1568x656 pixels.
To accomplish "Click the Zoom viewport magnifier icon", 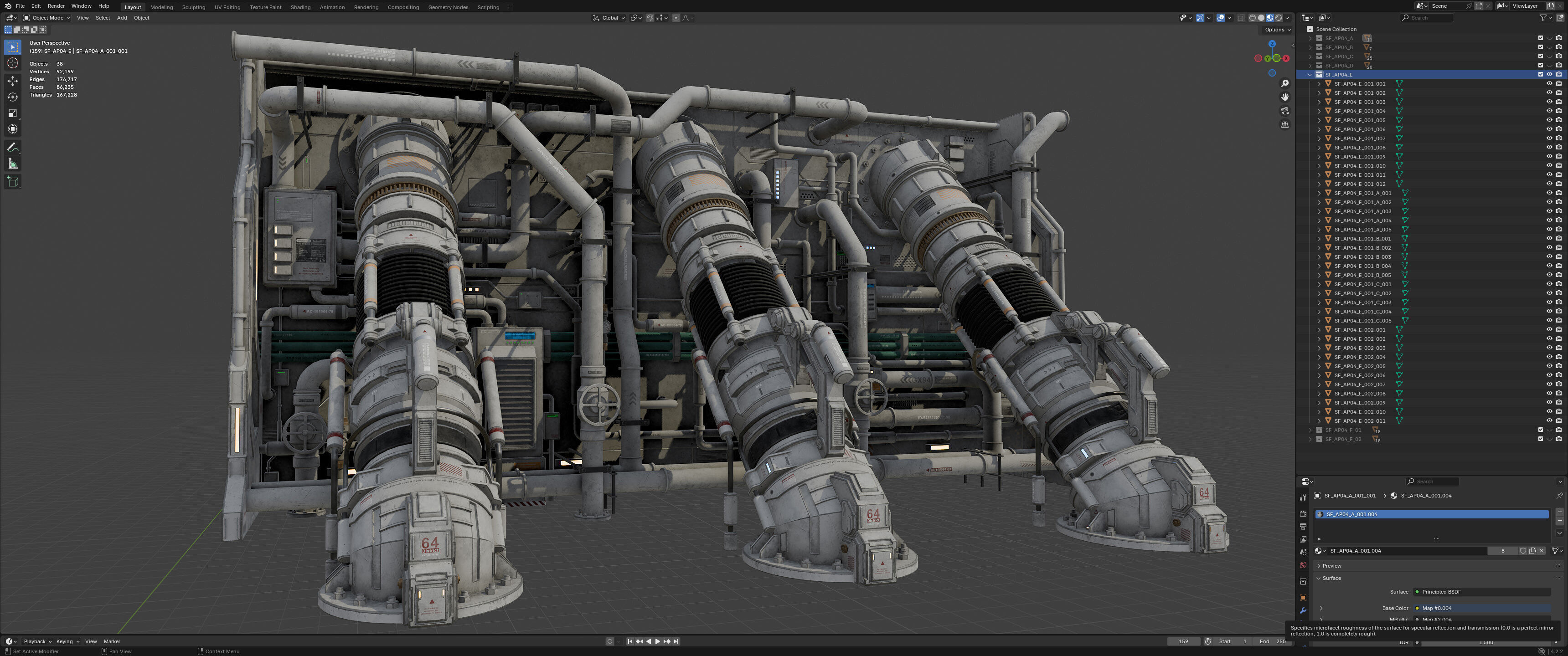I will (x=1285, y=83).
